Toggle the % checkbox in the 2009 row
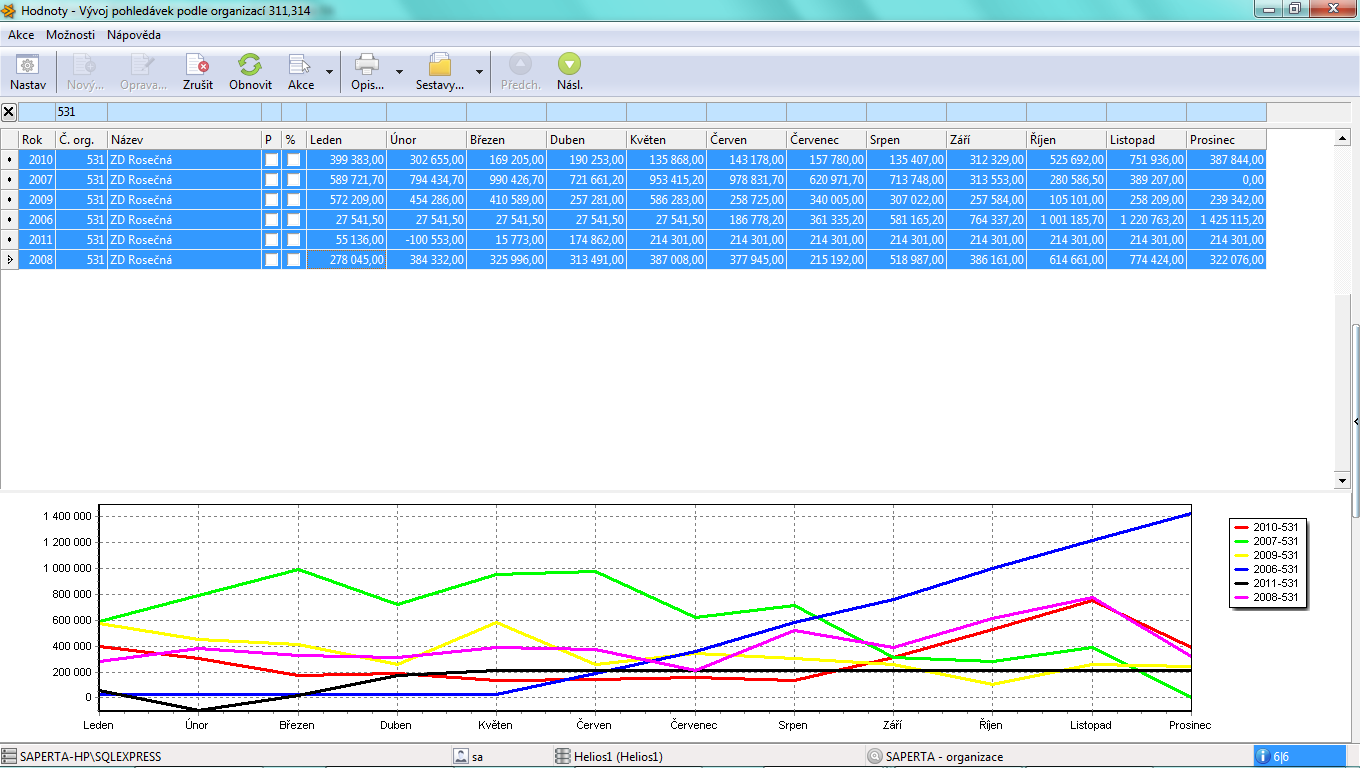This screenshot has width=1360, height=768. [x=294, y=199]
